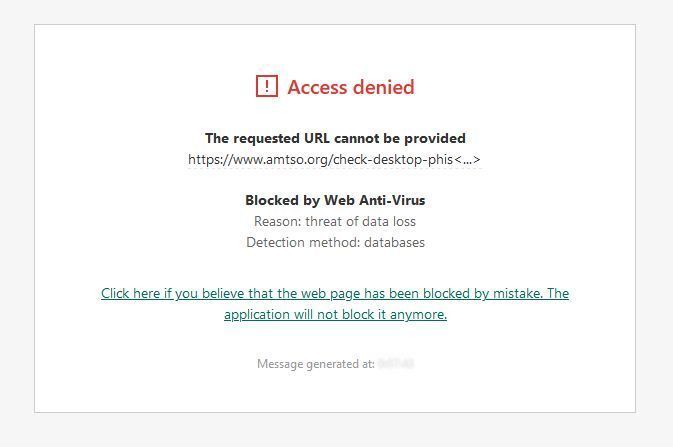Expand the "<...>" URL ellipsis
This screenshot has height=447, width=673.
click(x=467, y=159)
